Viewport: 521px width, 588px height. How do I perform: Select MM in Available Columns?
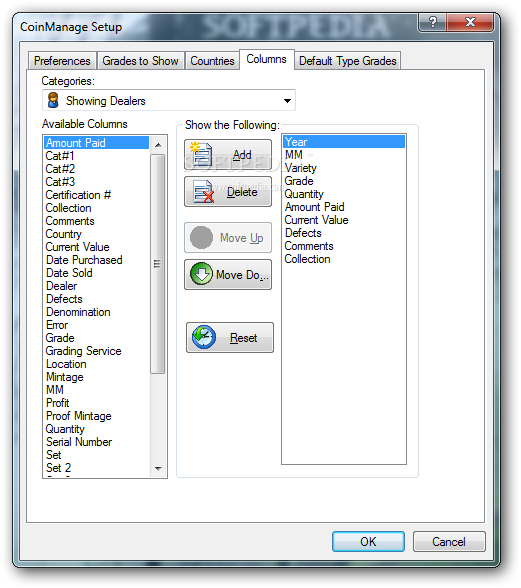pyautogui.click(x=96, y=390)
